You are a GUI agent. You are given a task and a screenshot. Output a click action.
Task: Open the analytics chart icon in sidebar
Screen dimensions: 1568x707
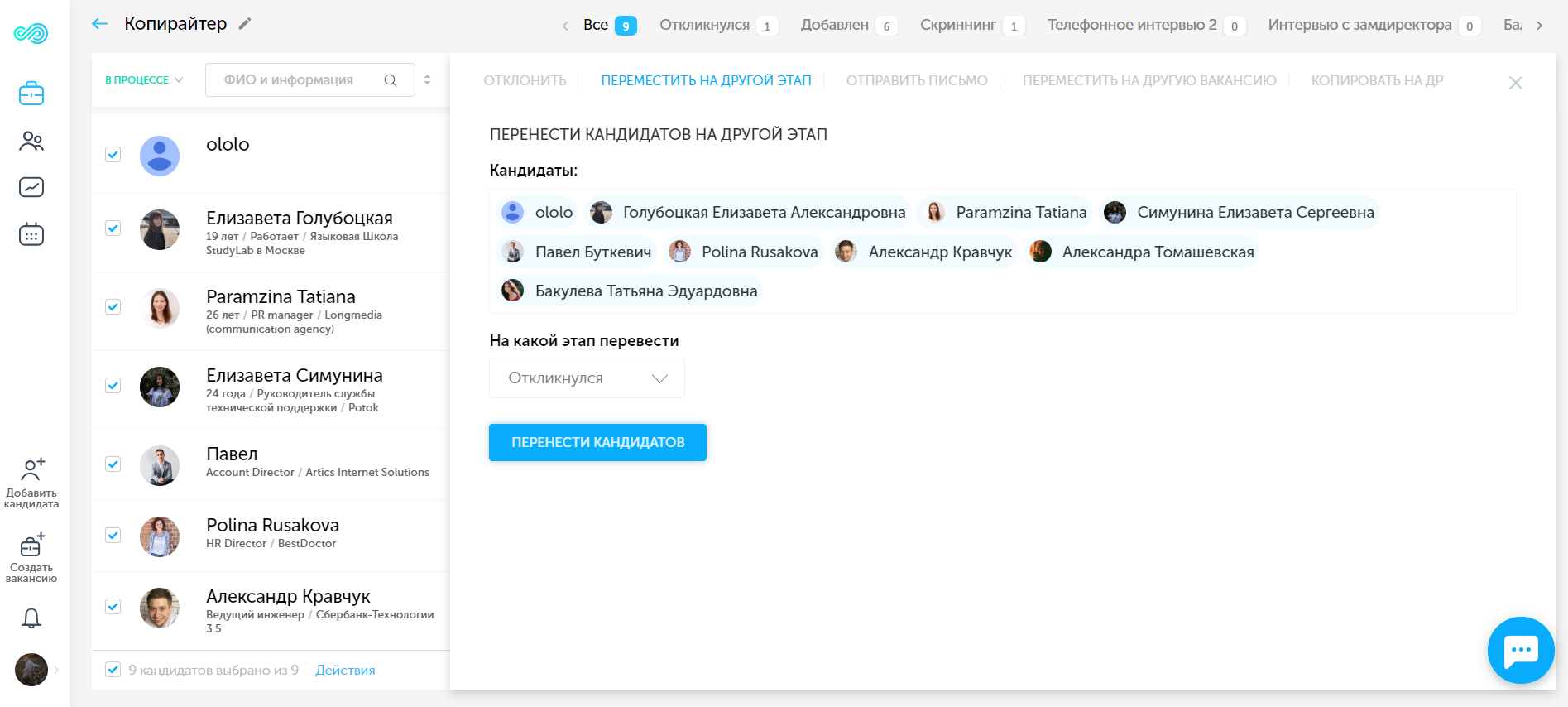click(x=31, y=187)
